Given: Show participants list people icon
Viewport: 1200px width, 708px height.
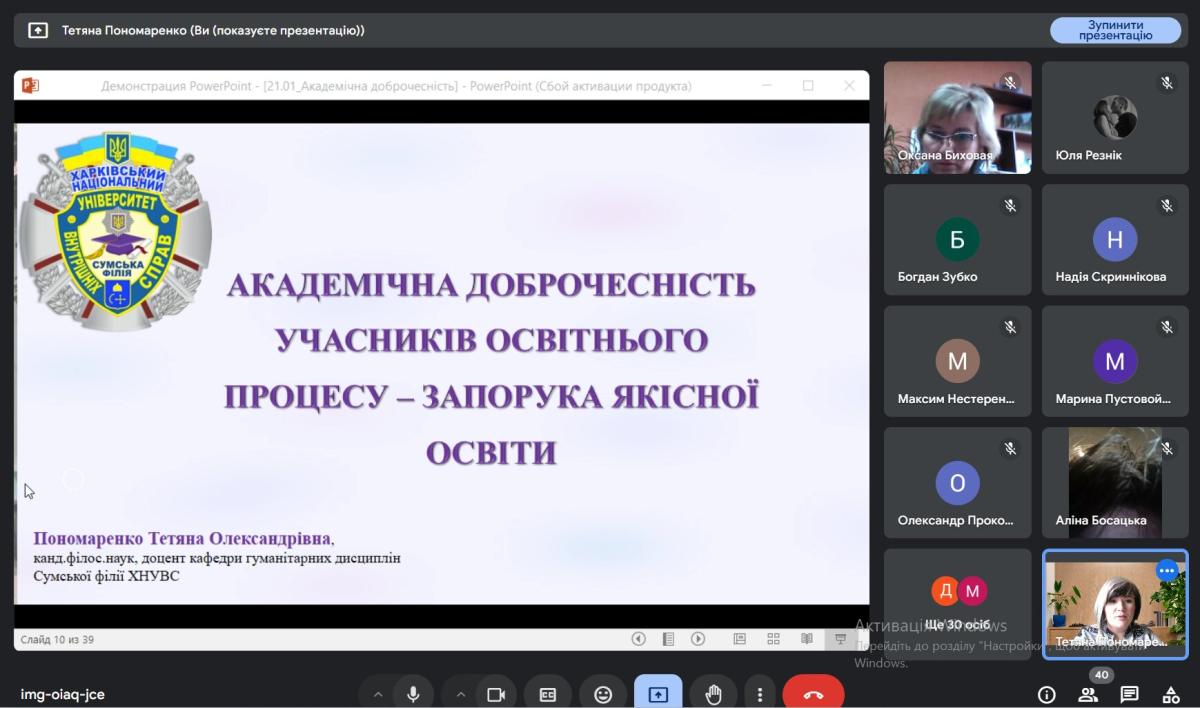Looking at the screenshot, I should pos(1088,694).
